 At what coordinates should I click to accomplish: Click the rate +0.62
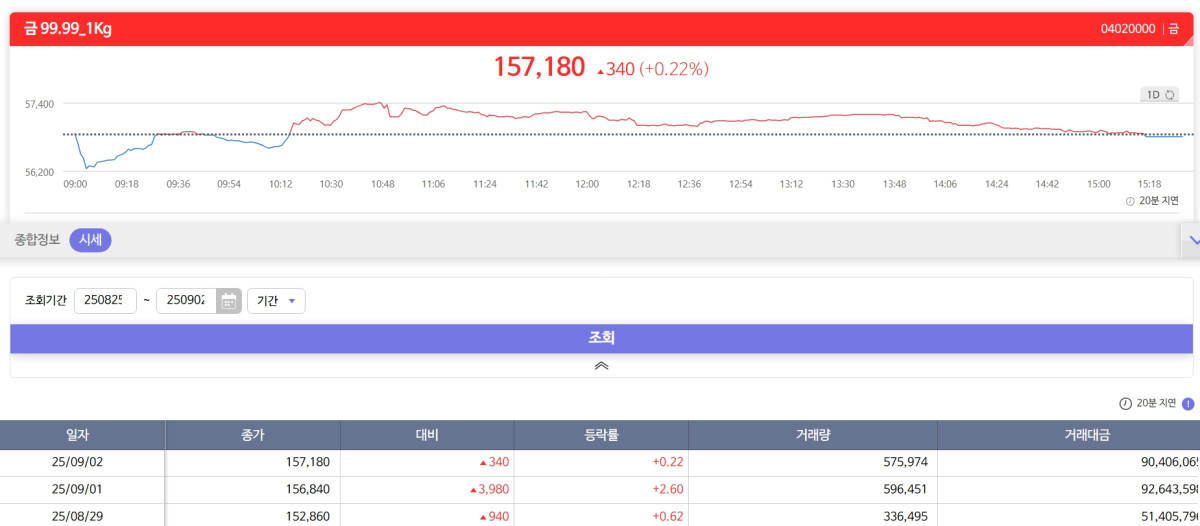click(667, 516)
